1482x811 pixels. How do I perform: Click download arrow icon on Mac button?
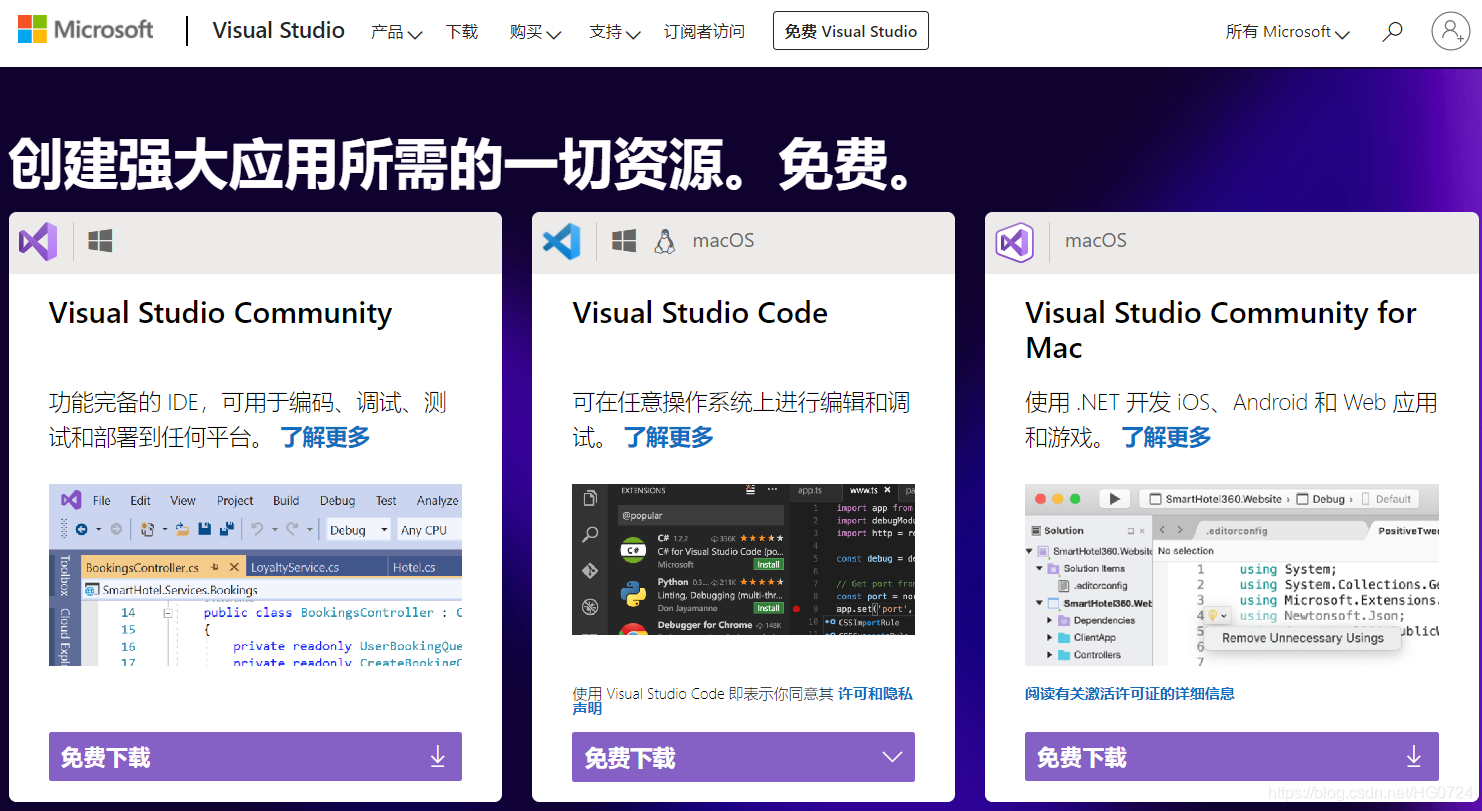pyautogui.click(x=1413, y=757)
